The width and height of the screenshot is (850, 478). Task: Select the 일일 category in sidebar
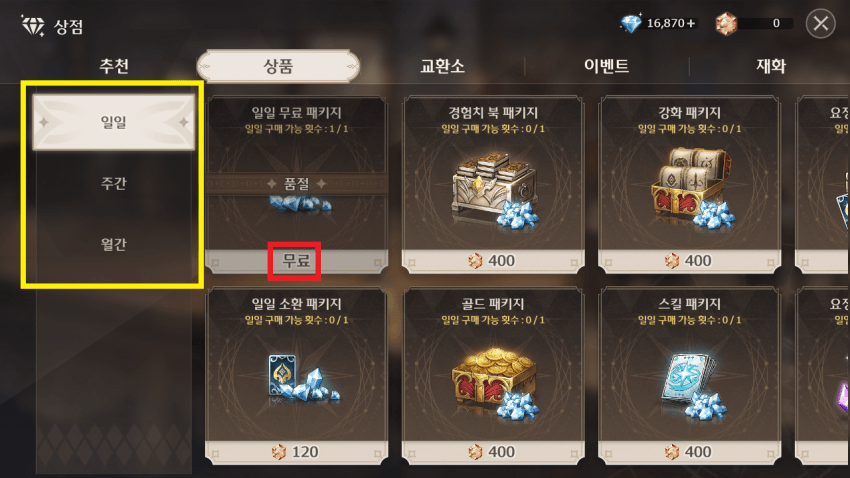(114, 122)
